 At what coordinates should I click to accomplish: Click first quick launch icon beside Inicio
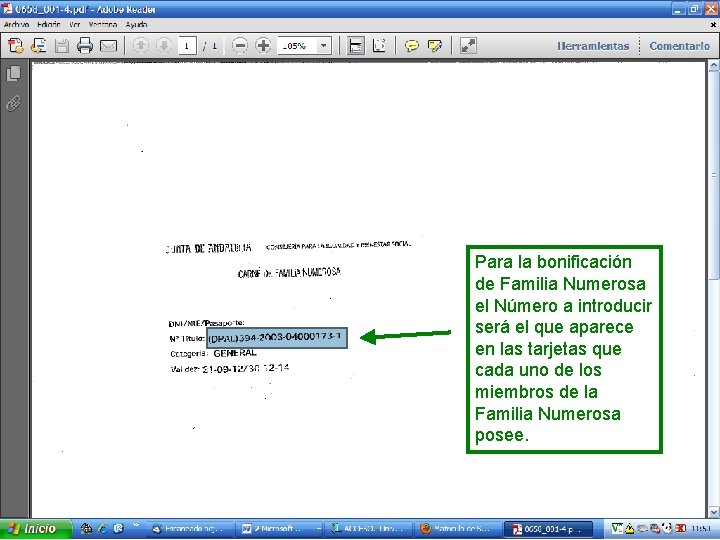pyautogui.click(x=86, y=529)
